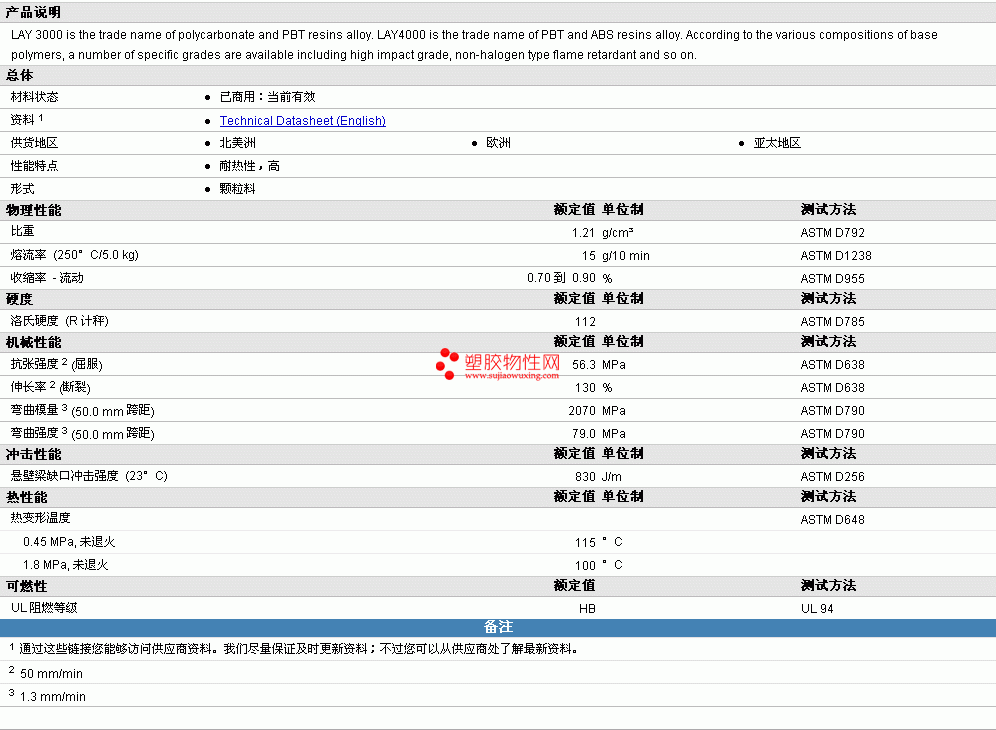This screenshot has height=730, width=996.
Task: Select the shrinkage range 0.70 到 0.90
Action: pos(562,278)
